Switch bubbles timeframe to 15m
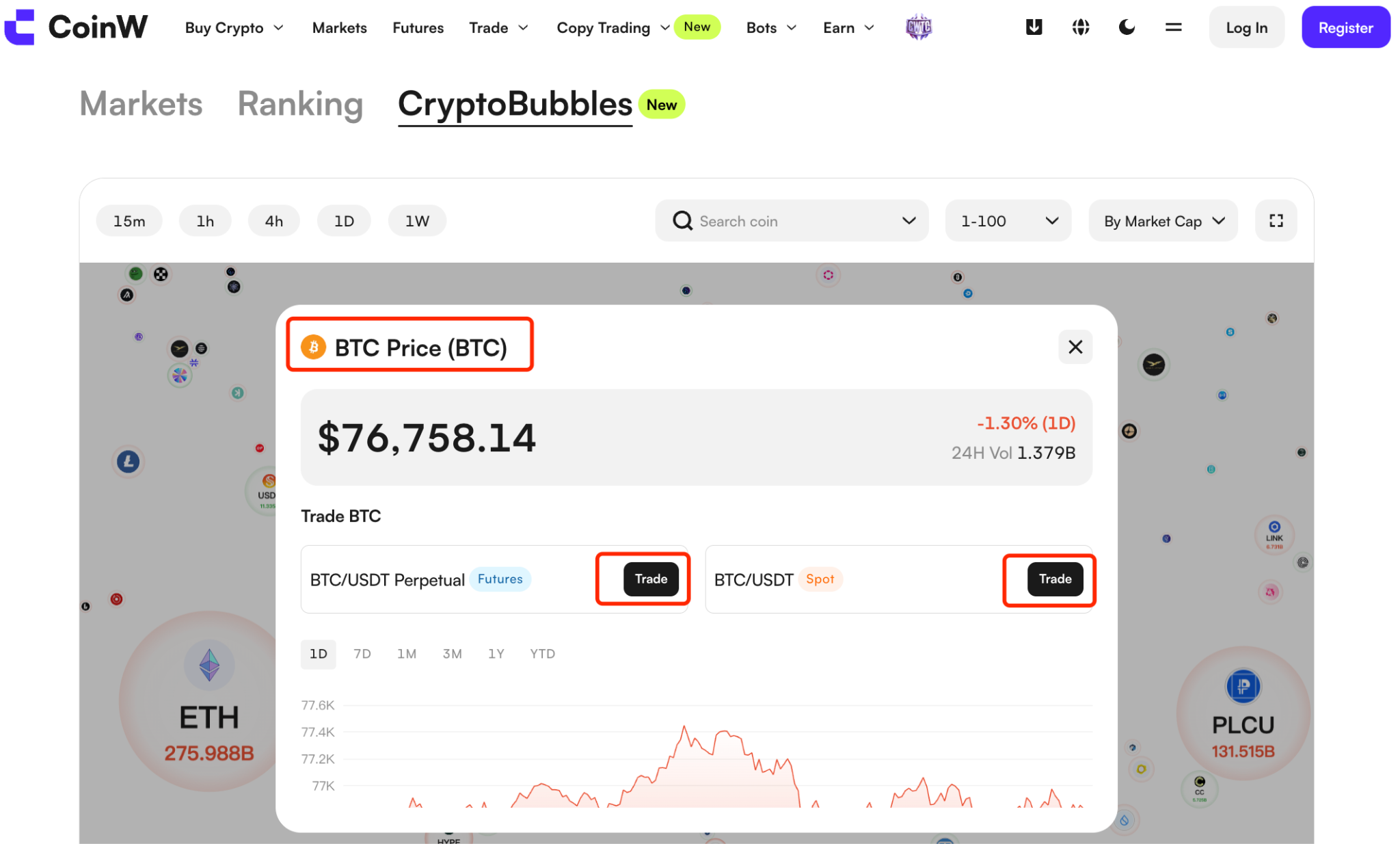This screenshot has width=1400, height=844. point(129,221)
